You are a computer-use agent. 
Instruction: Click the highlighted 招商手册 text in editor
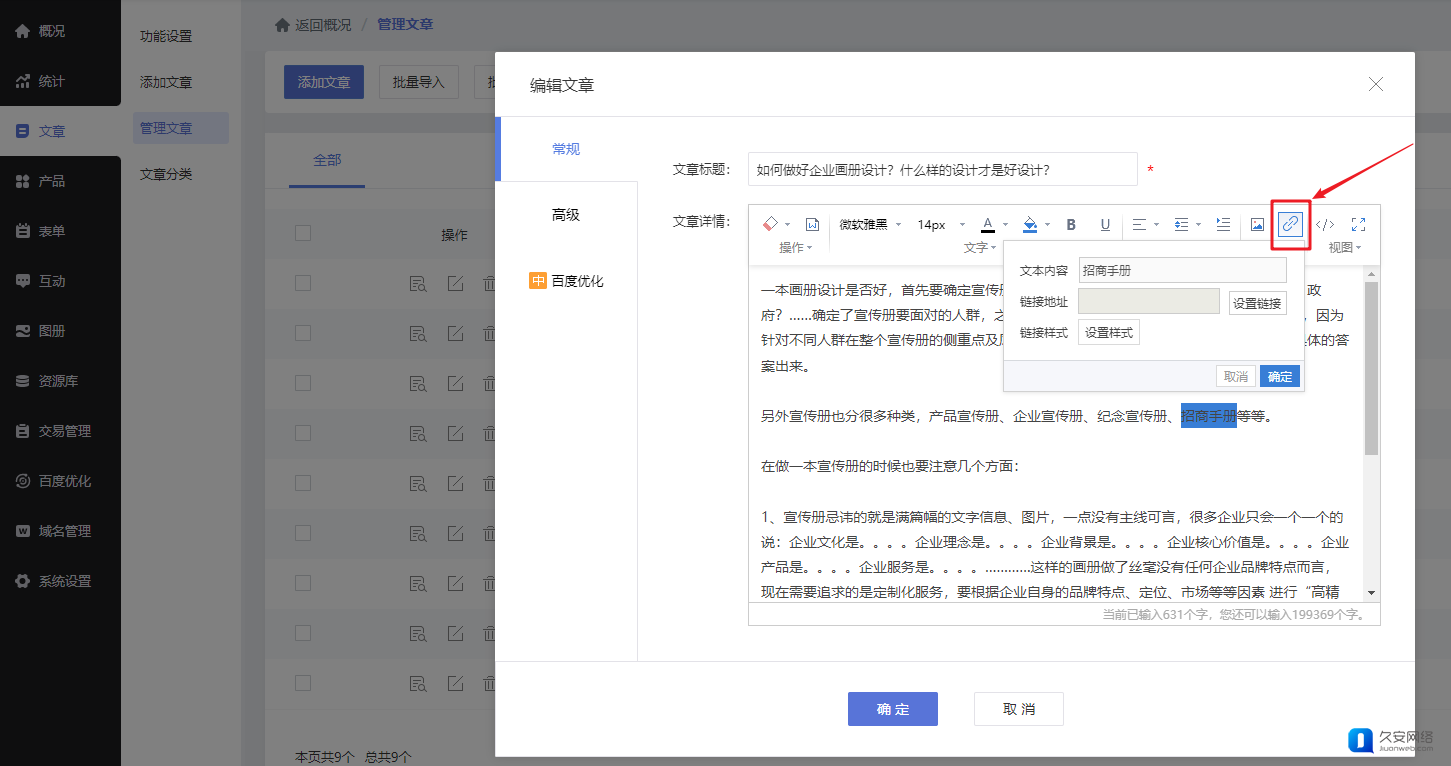click(x=1209, y=416)
